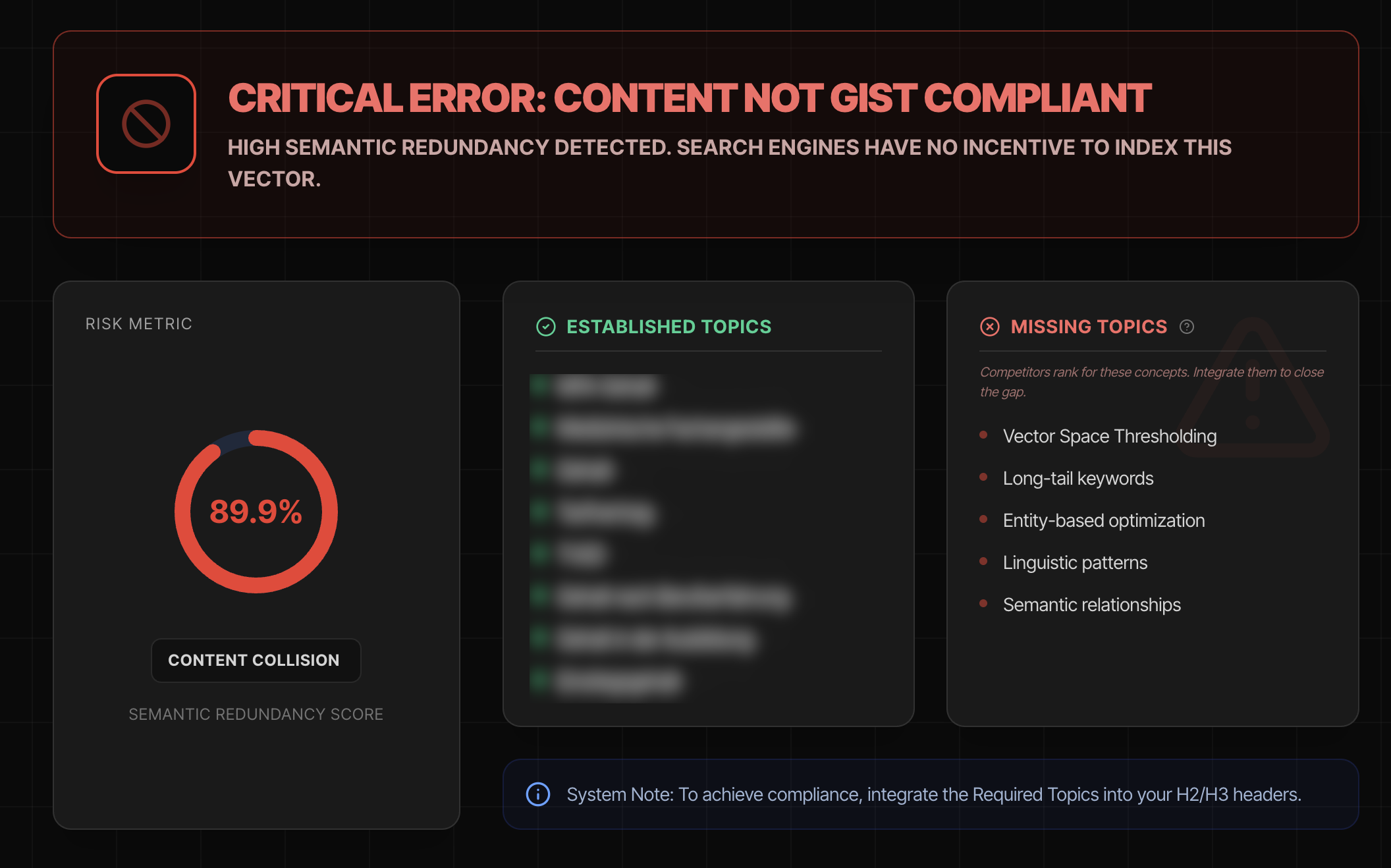Click the red bullet beside Vector Space Thresholding
Image resolution: width=1391 pixels, height=868 pixels.
coord(984,435)
